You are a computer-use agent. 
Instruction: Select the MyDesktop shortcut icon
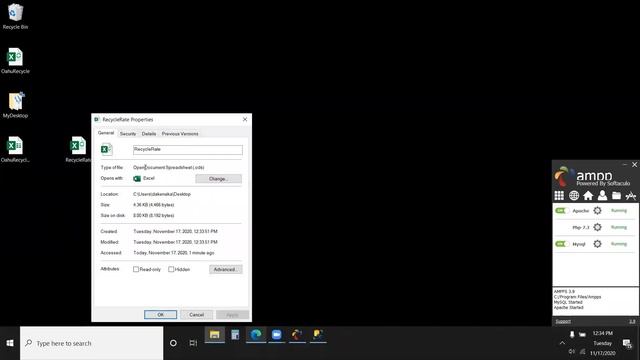pos(16,105)
